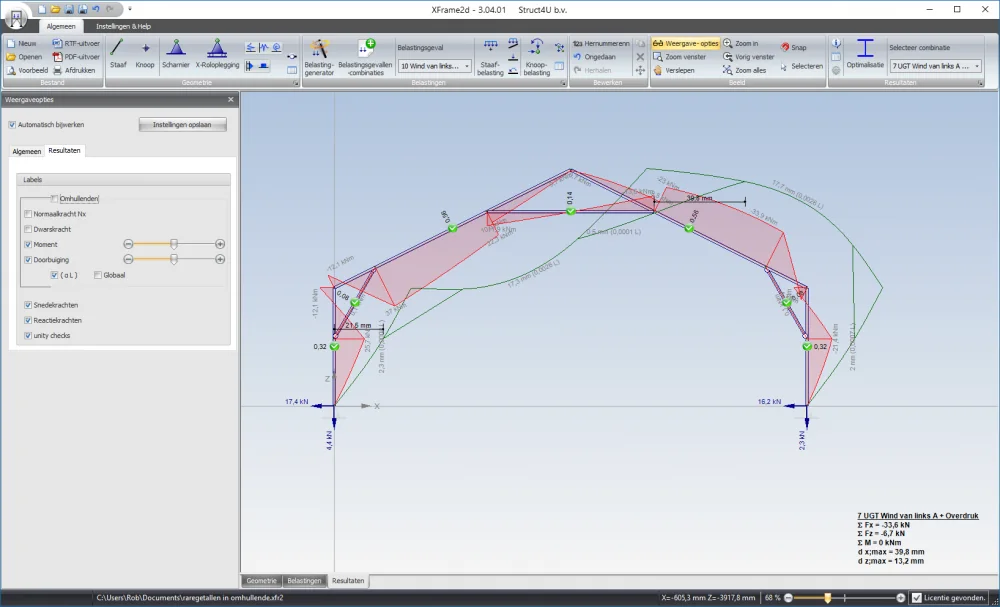Click the move arrows icon in Bewerken group
1000x607 pixels.
(x=640, y=70)
